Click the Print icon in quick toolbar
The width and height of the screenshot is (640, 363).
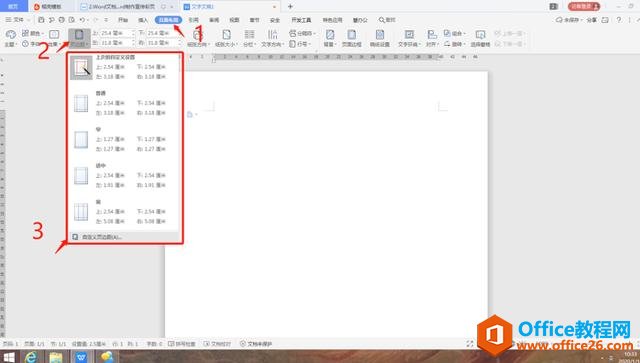click(x=62, y=20)
